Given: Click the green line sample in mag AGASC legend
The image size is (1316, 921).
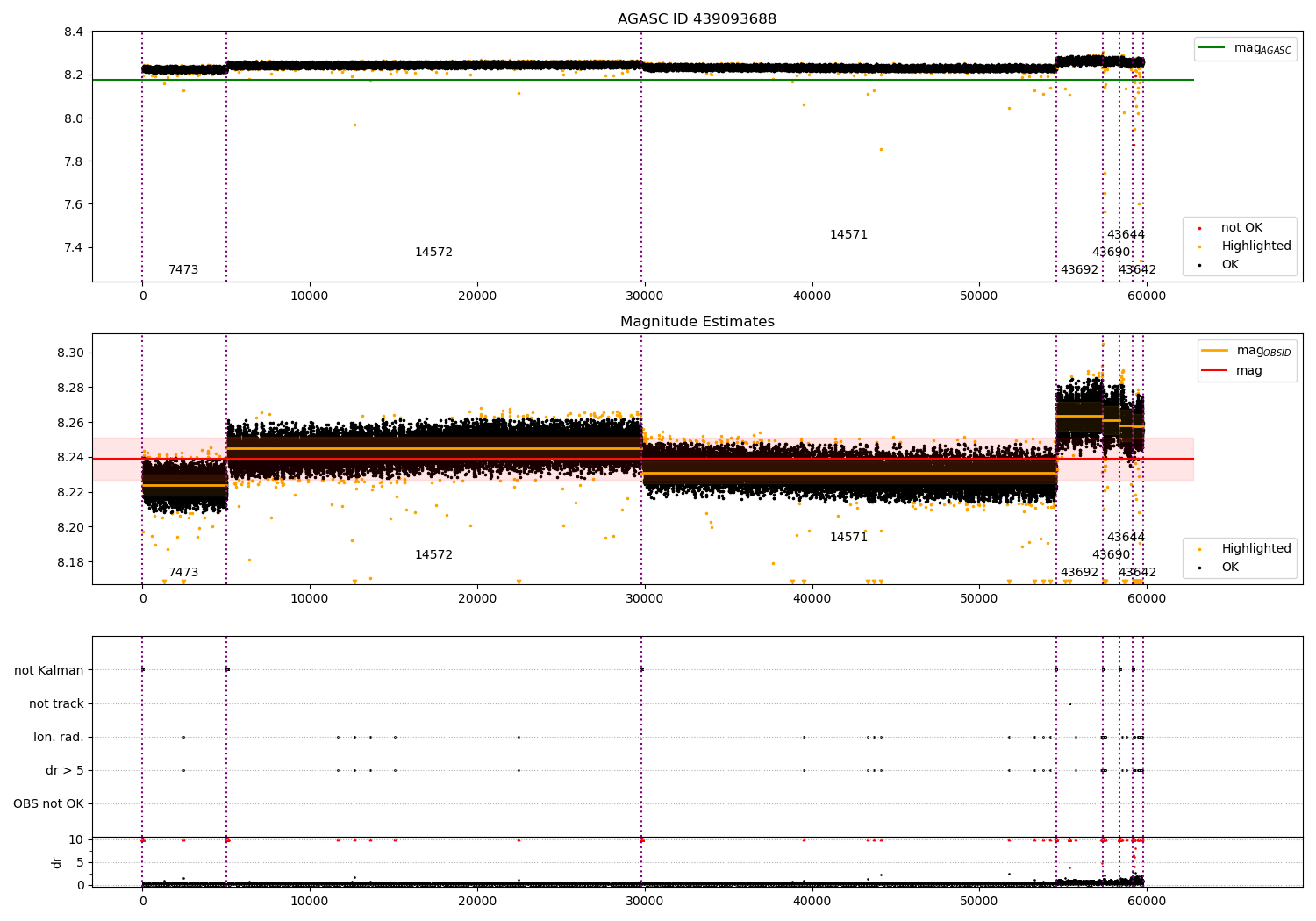Looking at the screenshot, I should click(1212, 48).
